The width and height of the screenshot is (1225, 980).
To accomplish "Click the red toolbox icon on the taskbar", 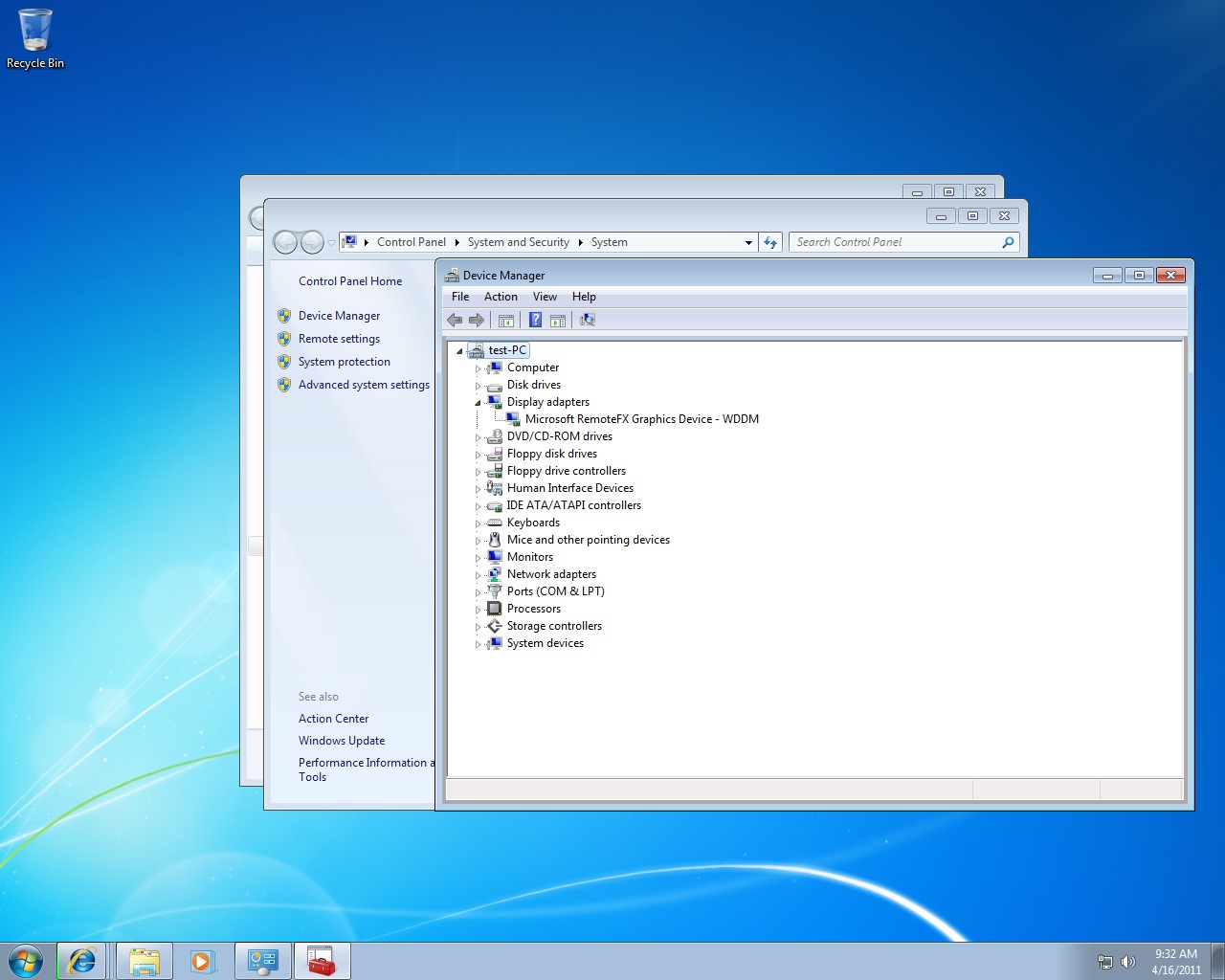I will (x=322, y=961).
